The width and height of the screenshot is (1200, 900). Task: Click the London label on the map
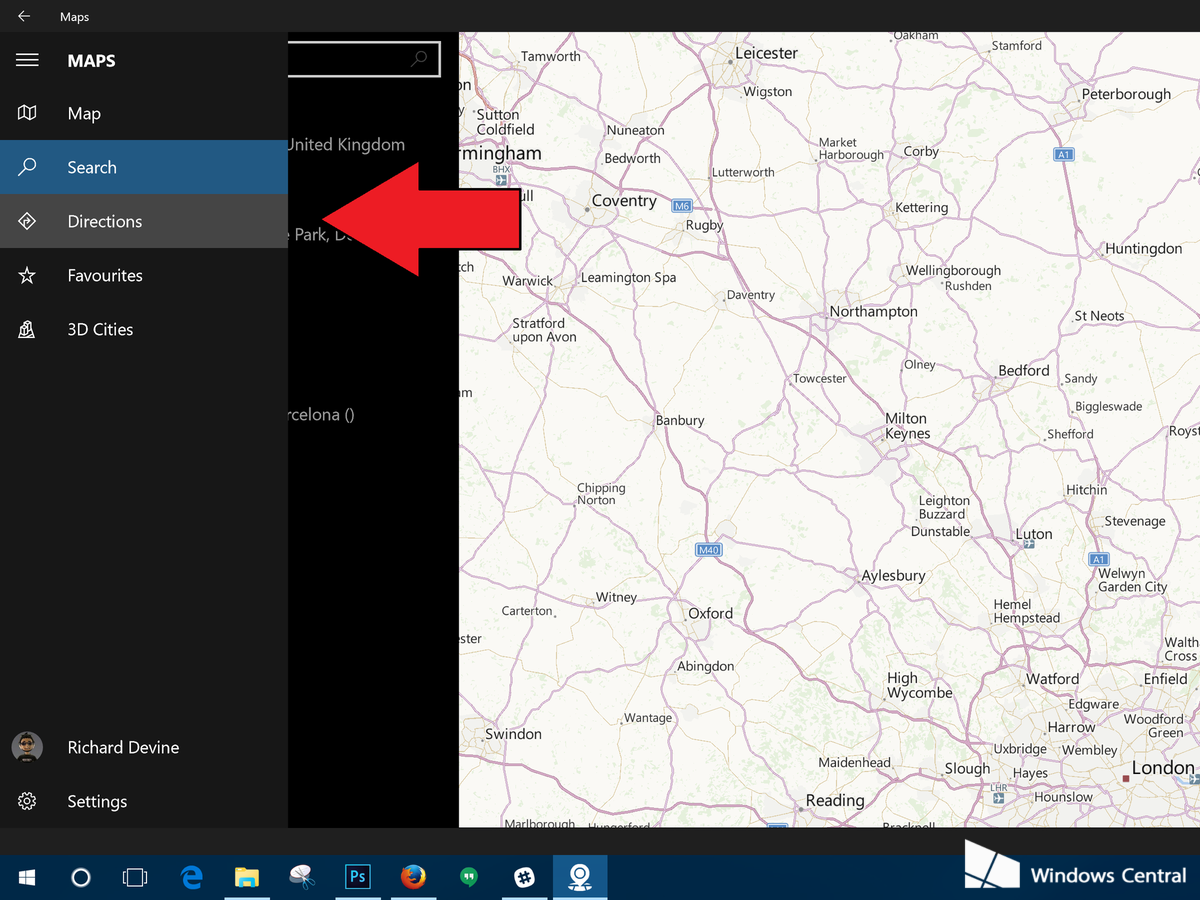click(x=1163, y=768)
